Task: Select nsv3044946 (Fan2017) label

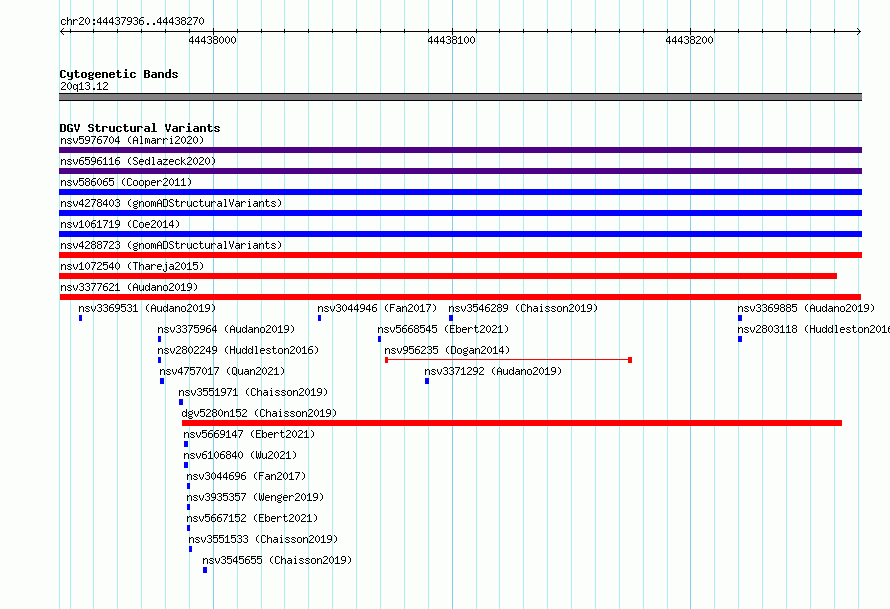Action: (377, 308)
